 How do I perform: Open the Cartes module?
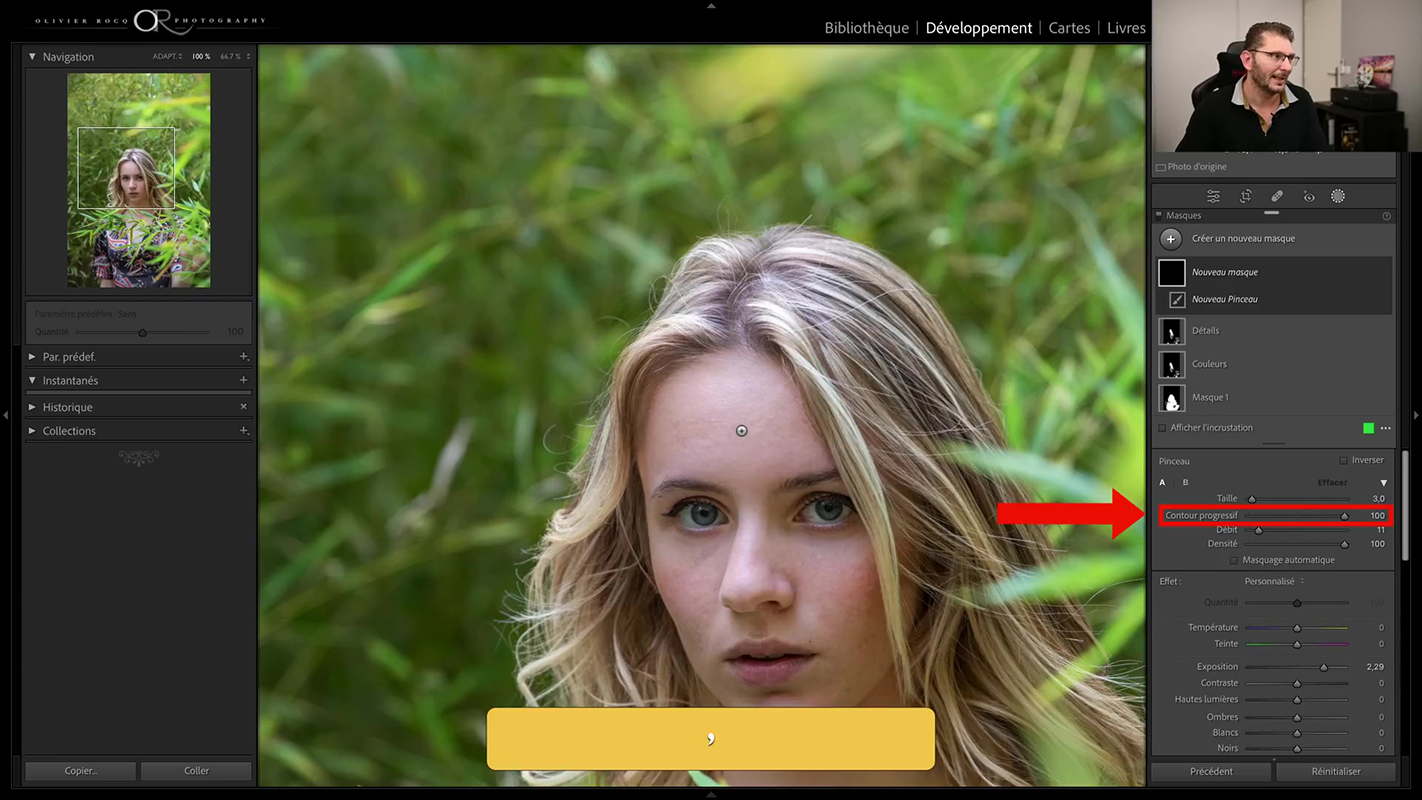click(1069, 28)
